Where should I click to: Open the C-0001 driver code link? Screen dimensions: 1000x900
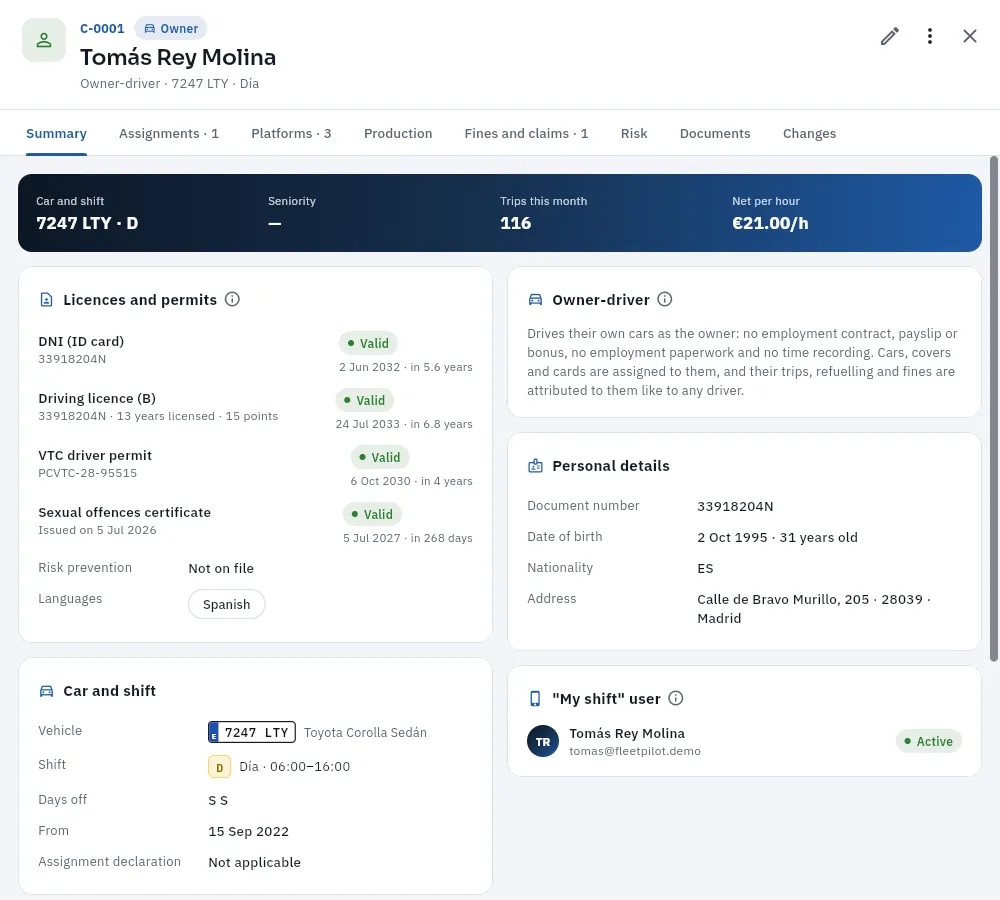(102, 29)
